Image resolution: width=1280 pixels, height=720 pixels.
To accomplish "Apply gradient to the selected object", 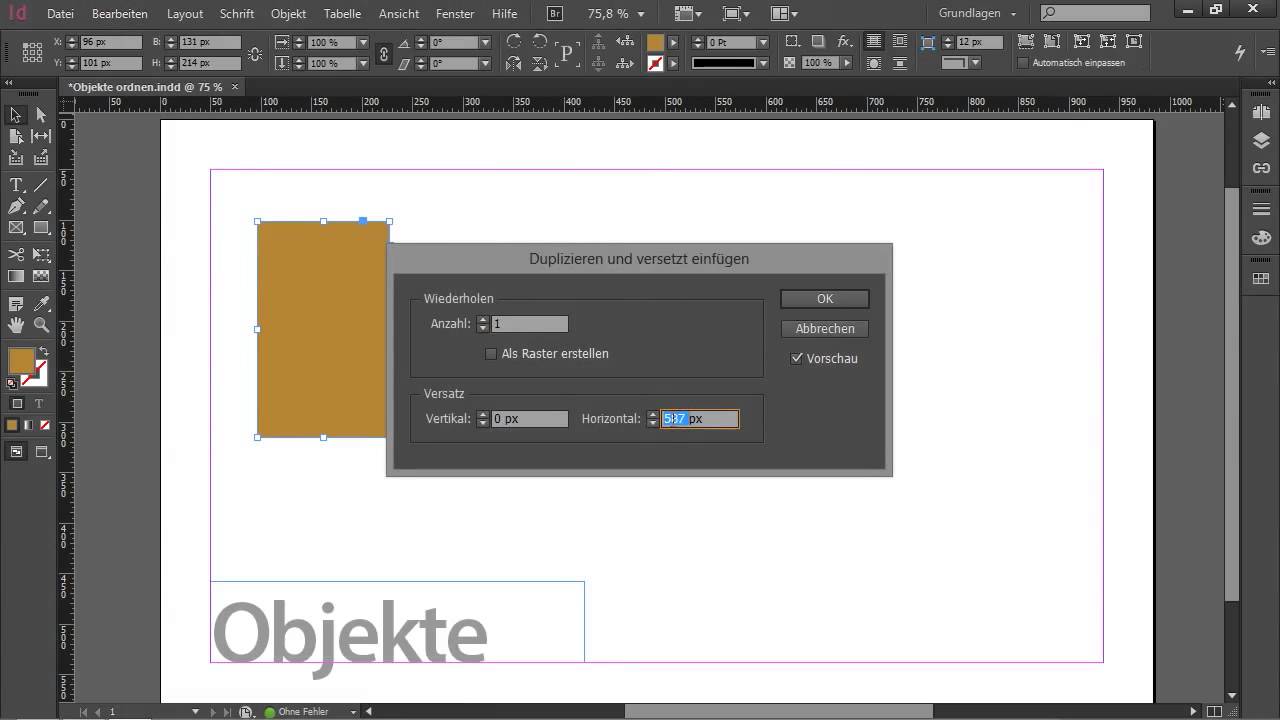I will 28,425.
